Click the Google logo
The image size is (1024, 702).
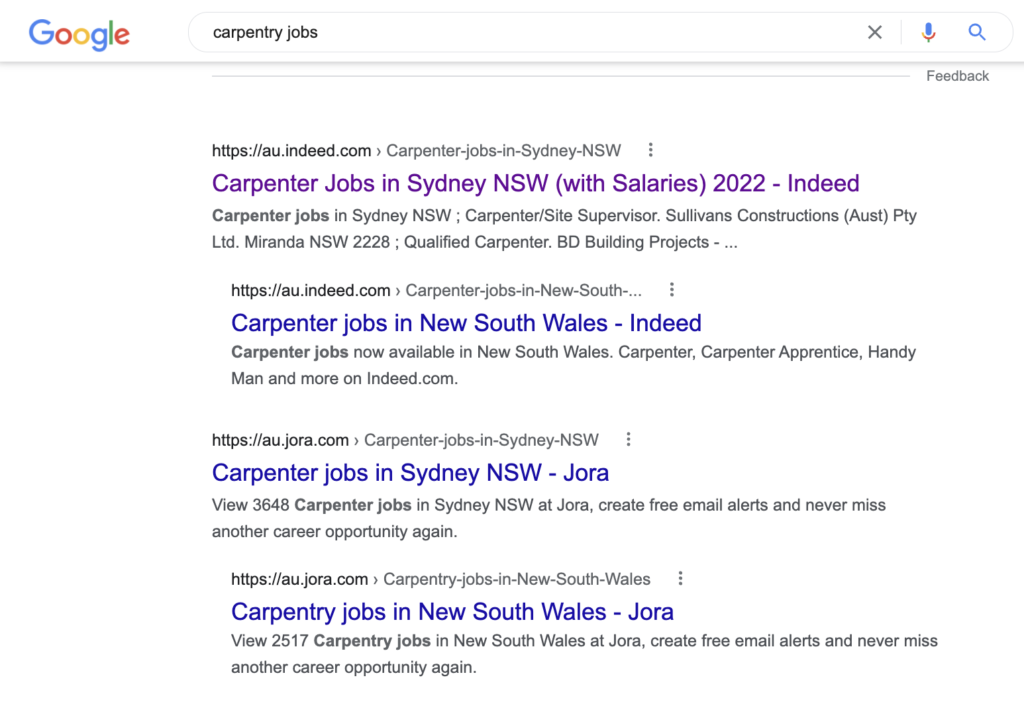[79, 34]
